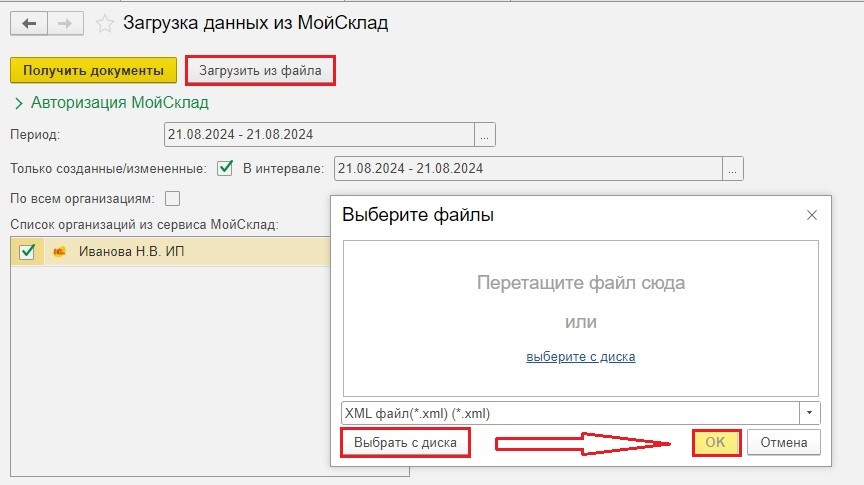Click into the Период date field
Viewport: 864px width, 485px height.
(318, 134)
